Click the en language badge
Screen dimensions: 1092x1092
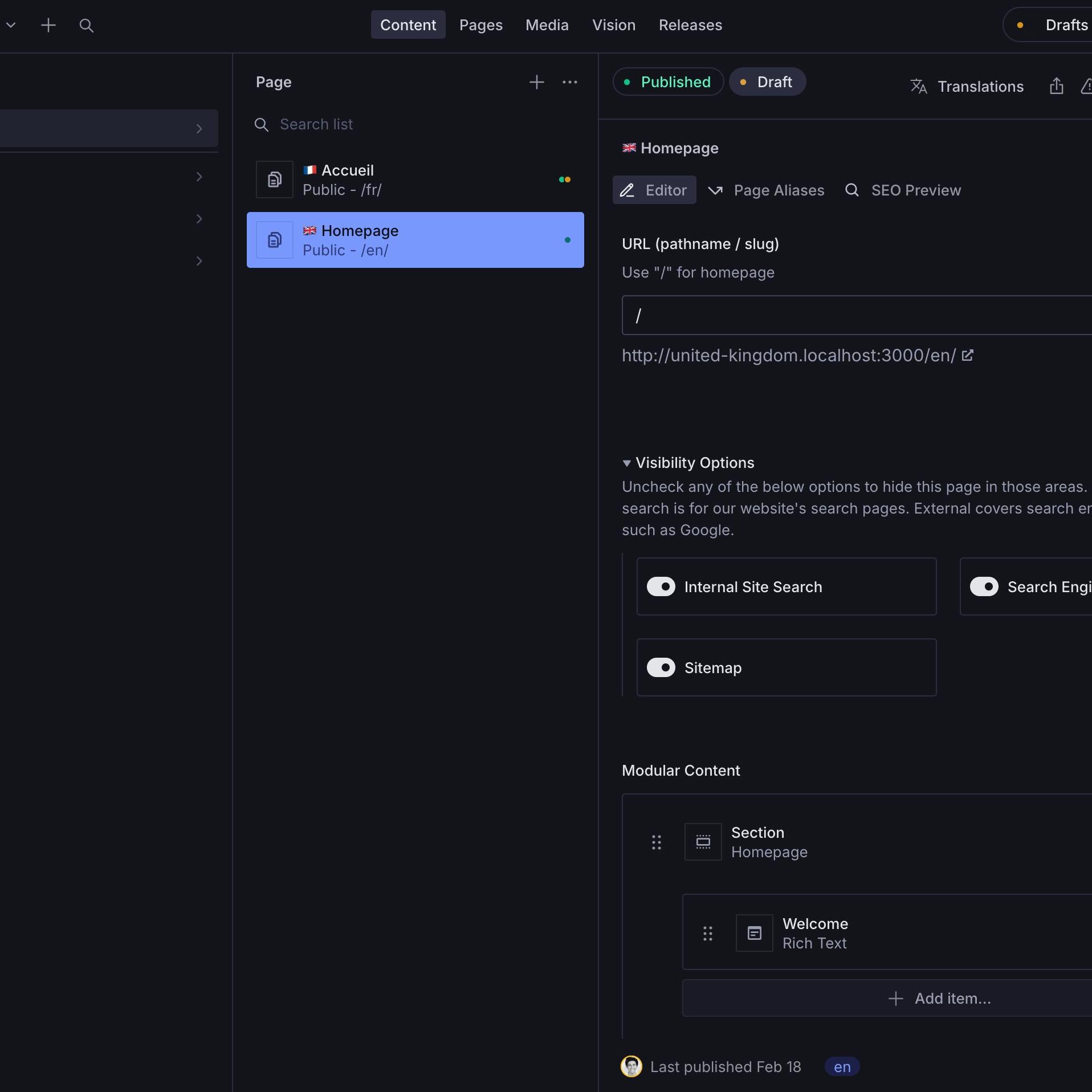pyautogui.click(x=842, y=1066)
